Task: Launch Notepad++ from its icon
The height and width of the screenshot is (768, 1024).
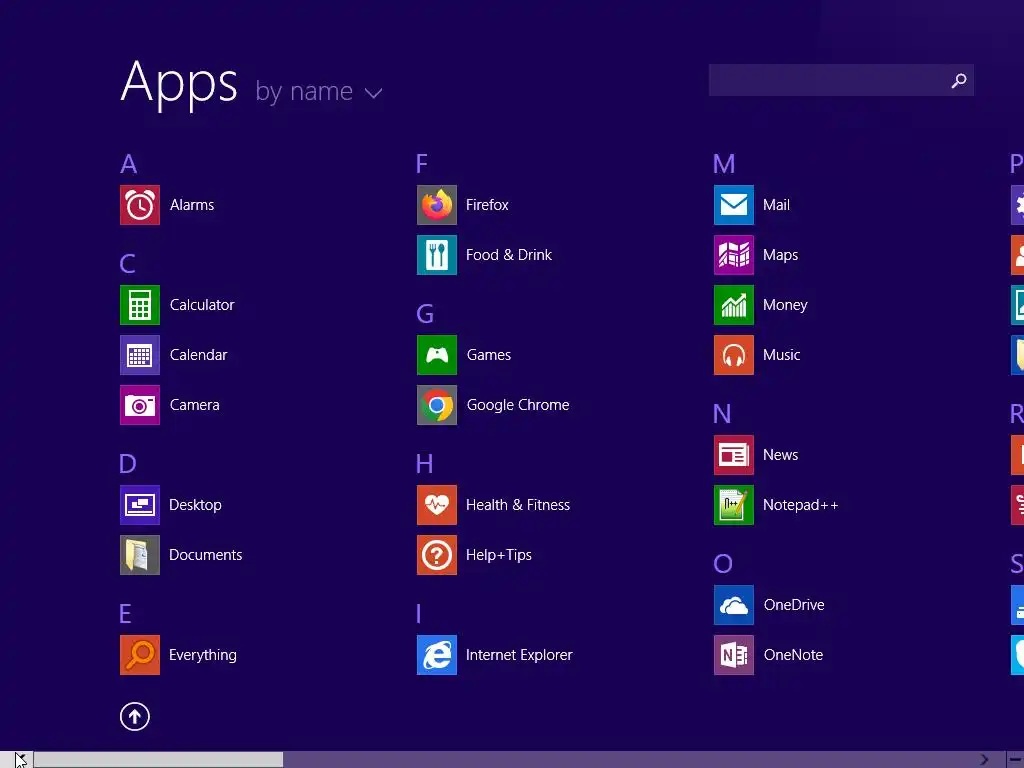Action: click(x=734, y=505)
